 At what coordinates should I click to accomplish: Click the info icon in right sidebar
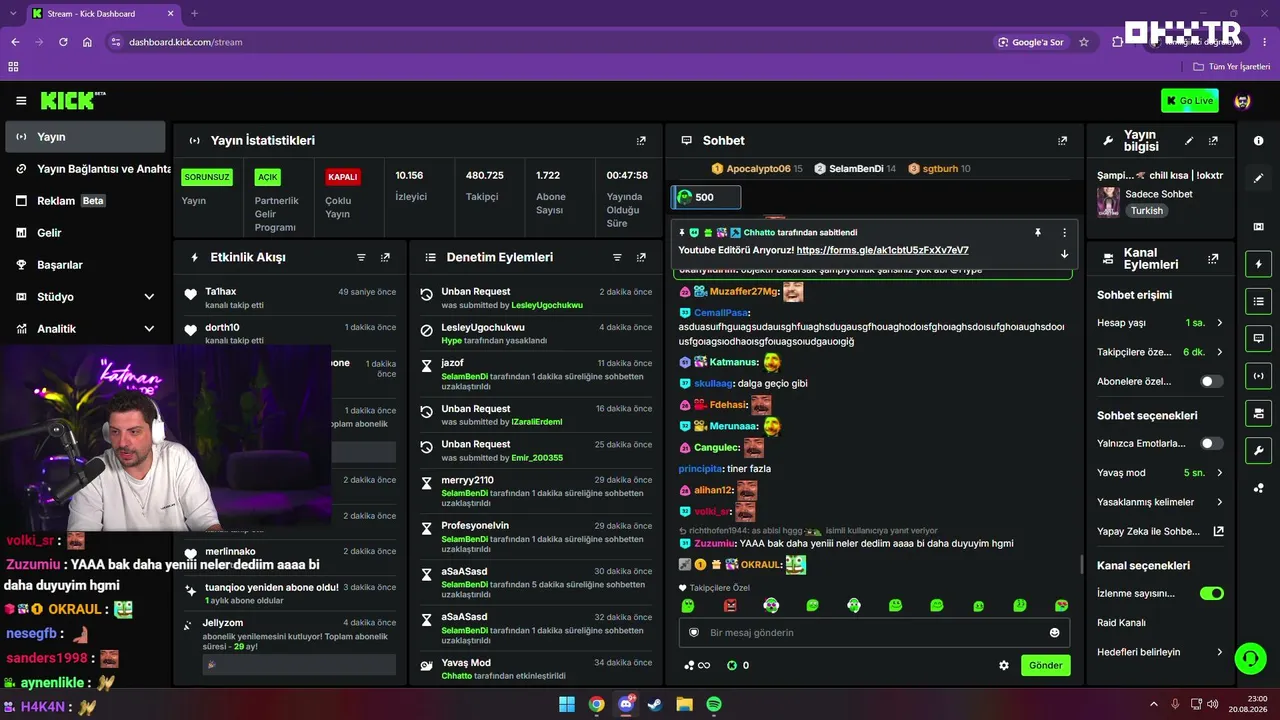[x=1258, y=141]
